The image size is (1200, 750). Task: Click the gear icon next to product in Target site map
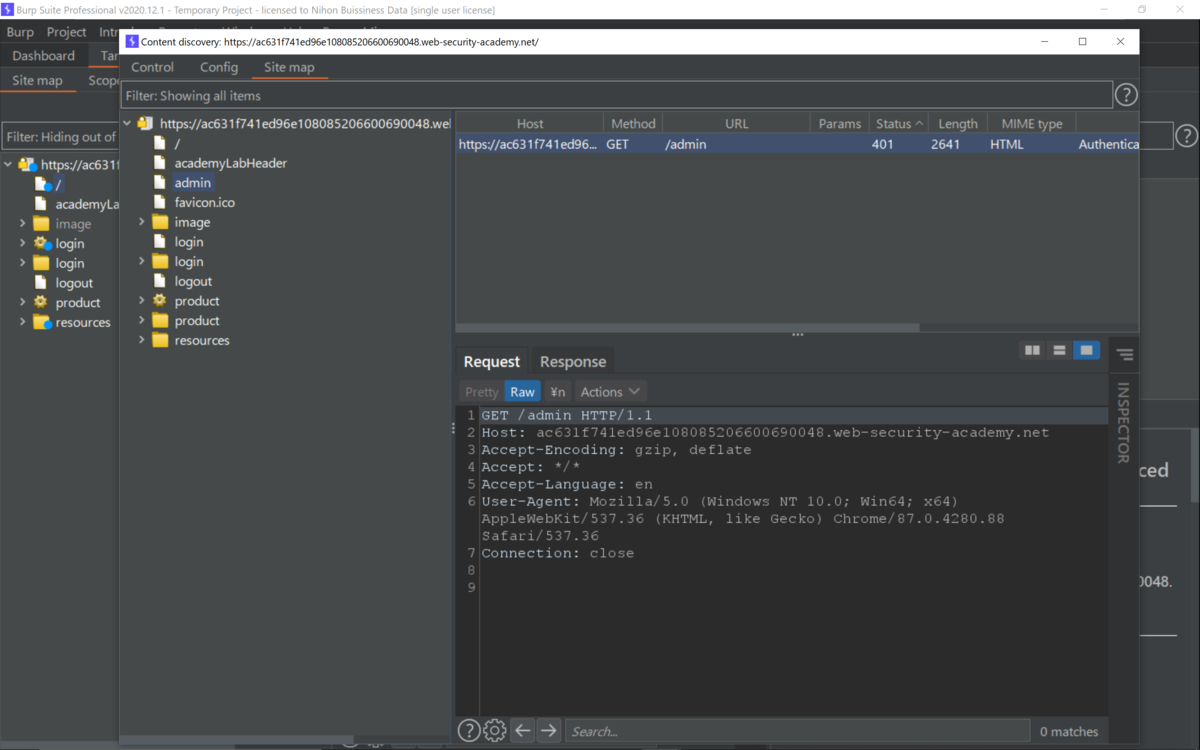[x=41, y=302]
